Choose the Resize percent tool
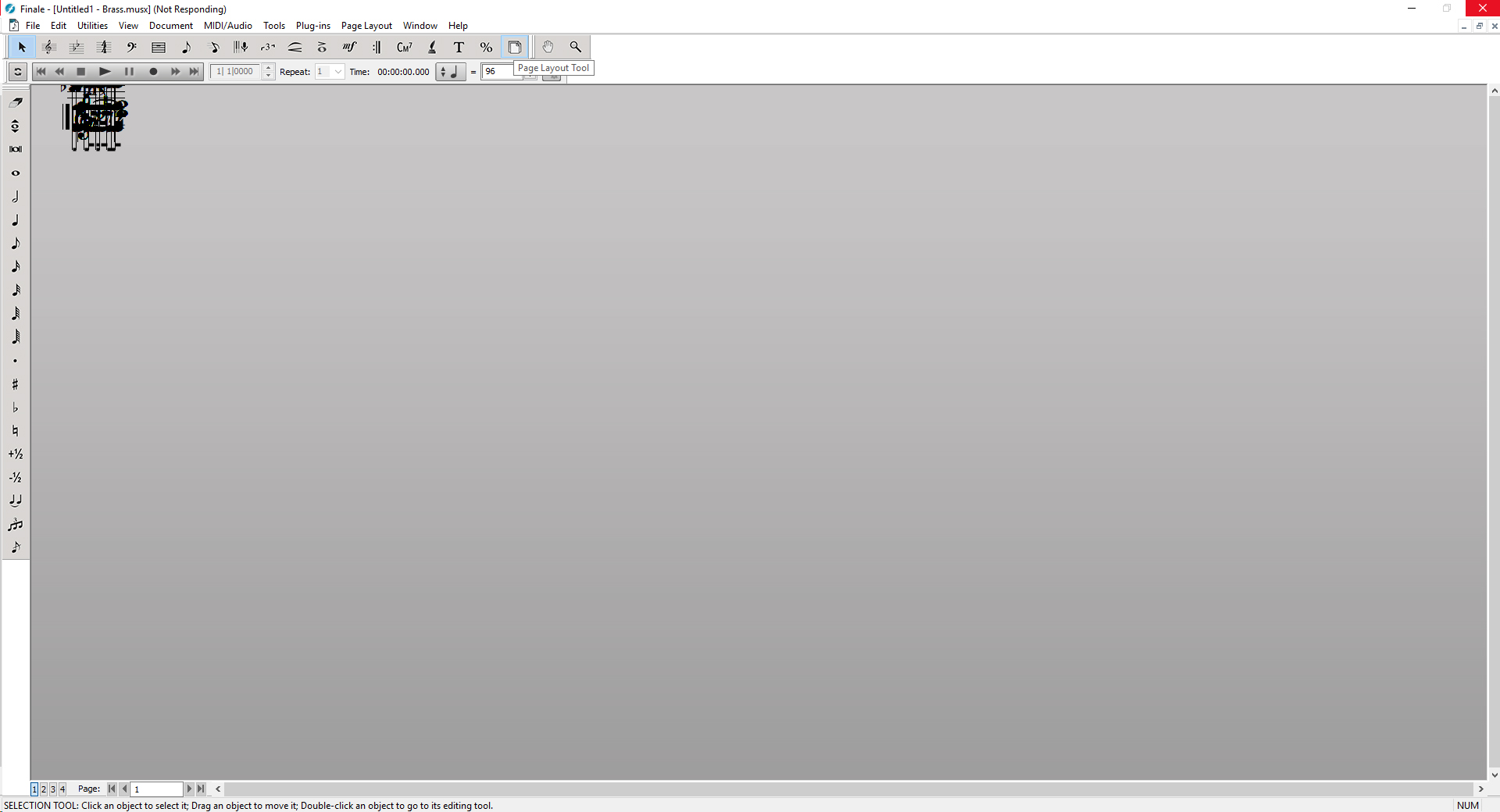Image resolution: width=1500 pixels, height=812 pixels. 486,48
